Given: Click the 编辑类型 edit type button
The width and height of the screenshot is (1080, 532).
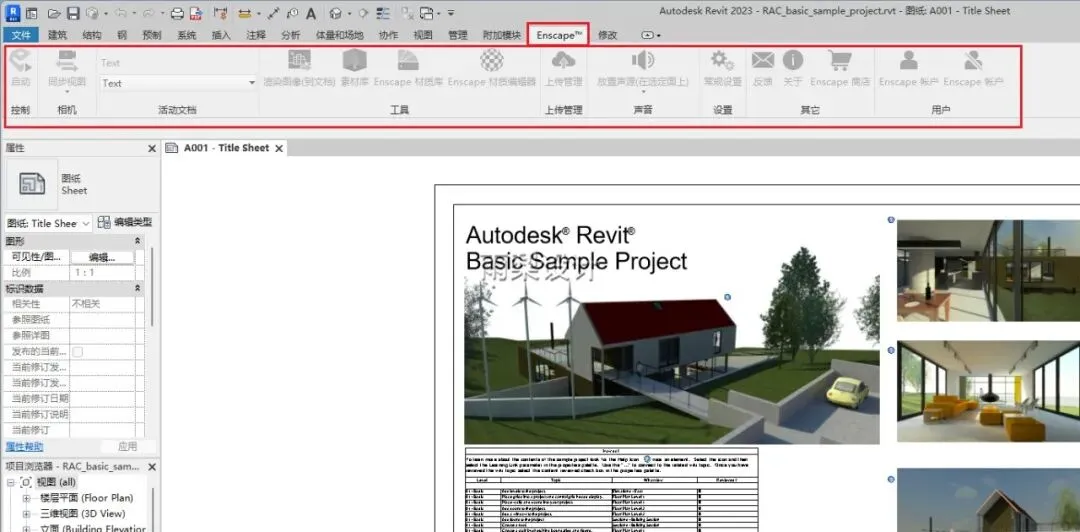Looking at the screenshot, I should (126, 222).
